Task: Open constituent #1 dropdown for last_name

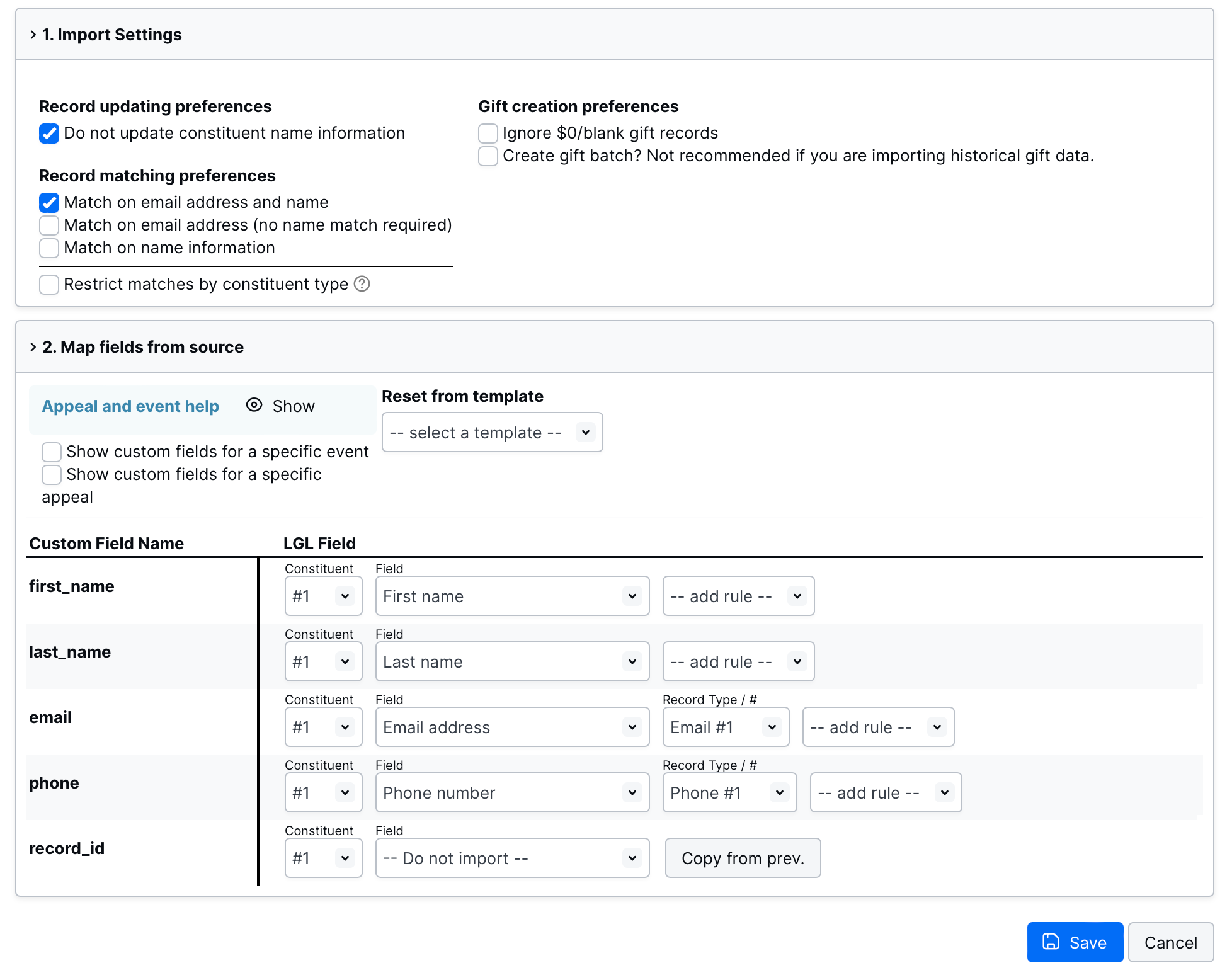Action: [x=323, y=662]
